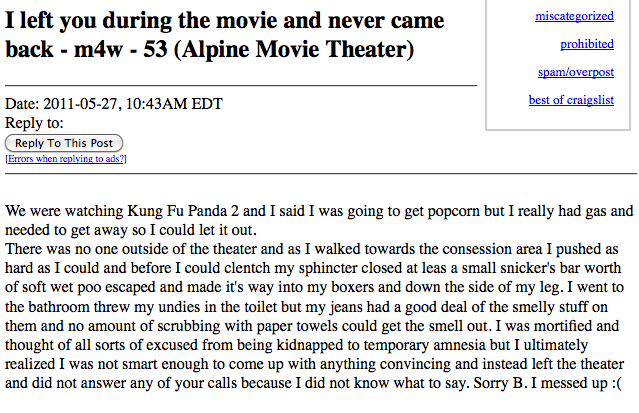The image size is (639, 413).
Task: Nominate post for best of craigslist
Action: point(571,100)
